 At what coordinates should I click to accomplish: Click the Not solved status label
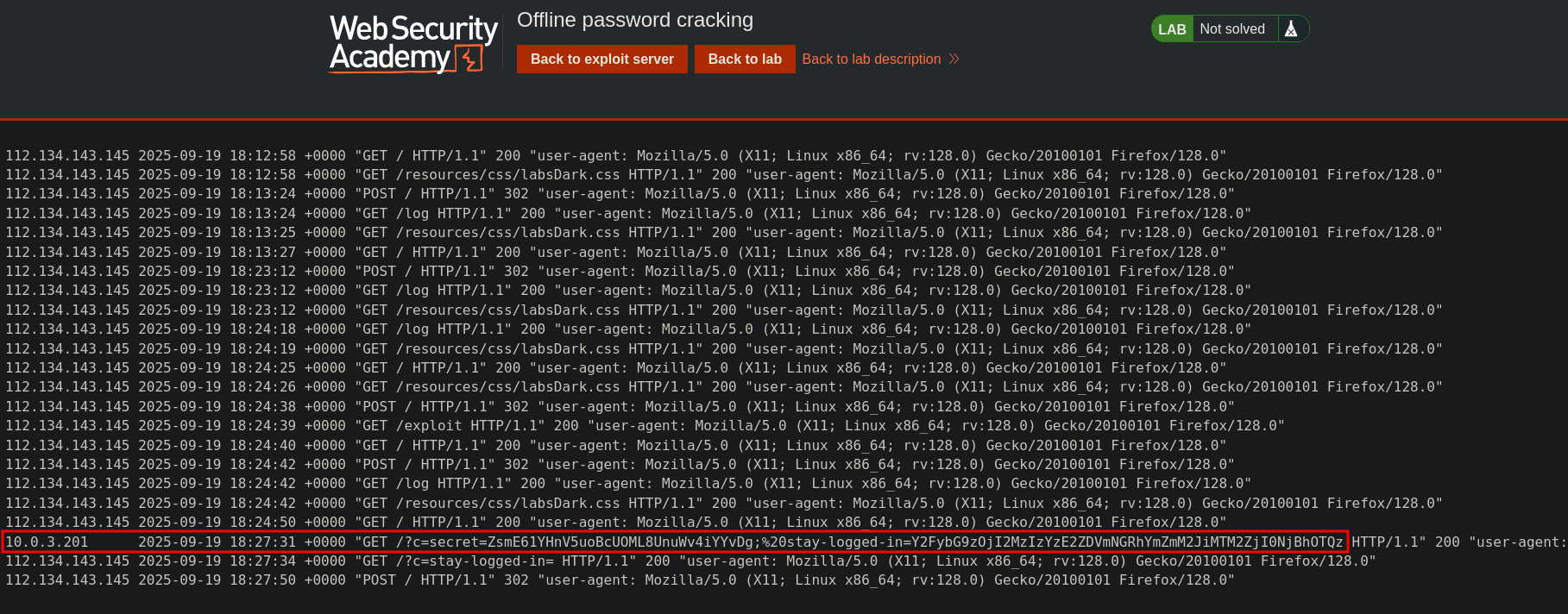(1231, 29)
